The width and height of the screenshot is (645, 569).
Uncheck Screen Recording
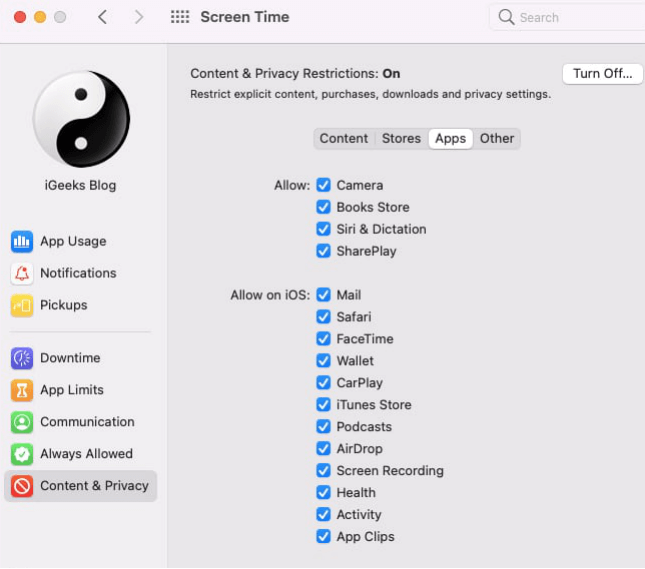click(323, 471)
